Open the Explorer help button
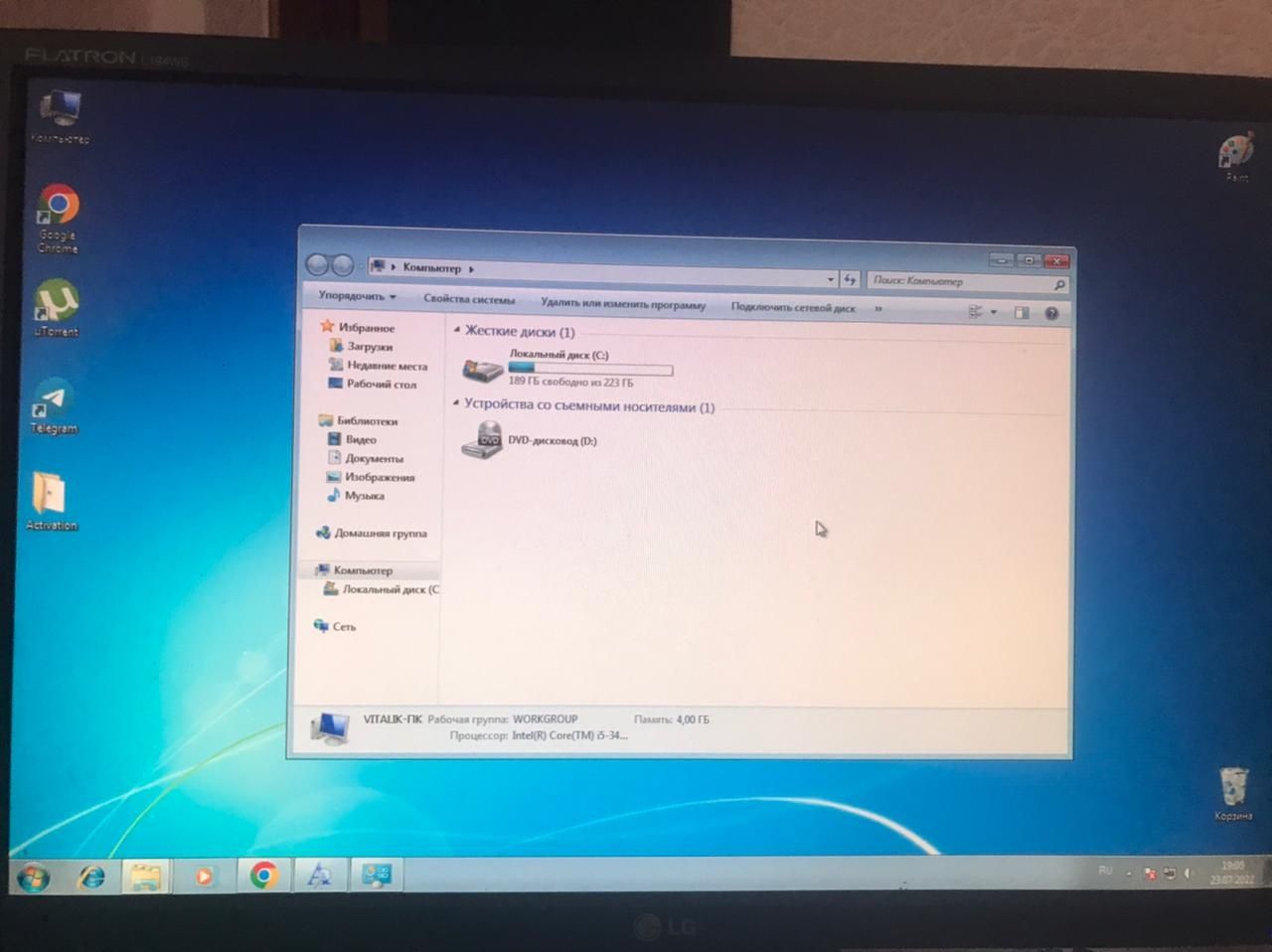Screen dimensions: 1272x952 pos(1052,314)
